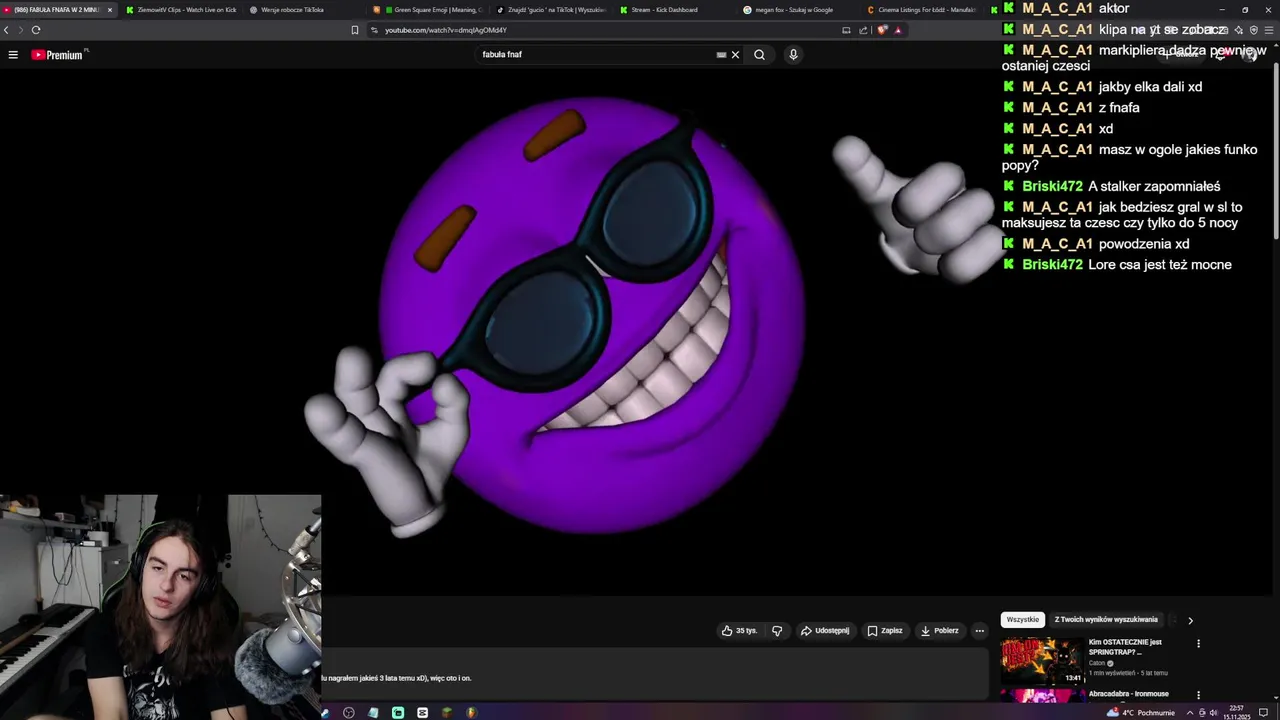Click chat message 'Lore csa jest też mocne'
The height and width of the screenshot is (720, 1280).
coord(1160,265)
